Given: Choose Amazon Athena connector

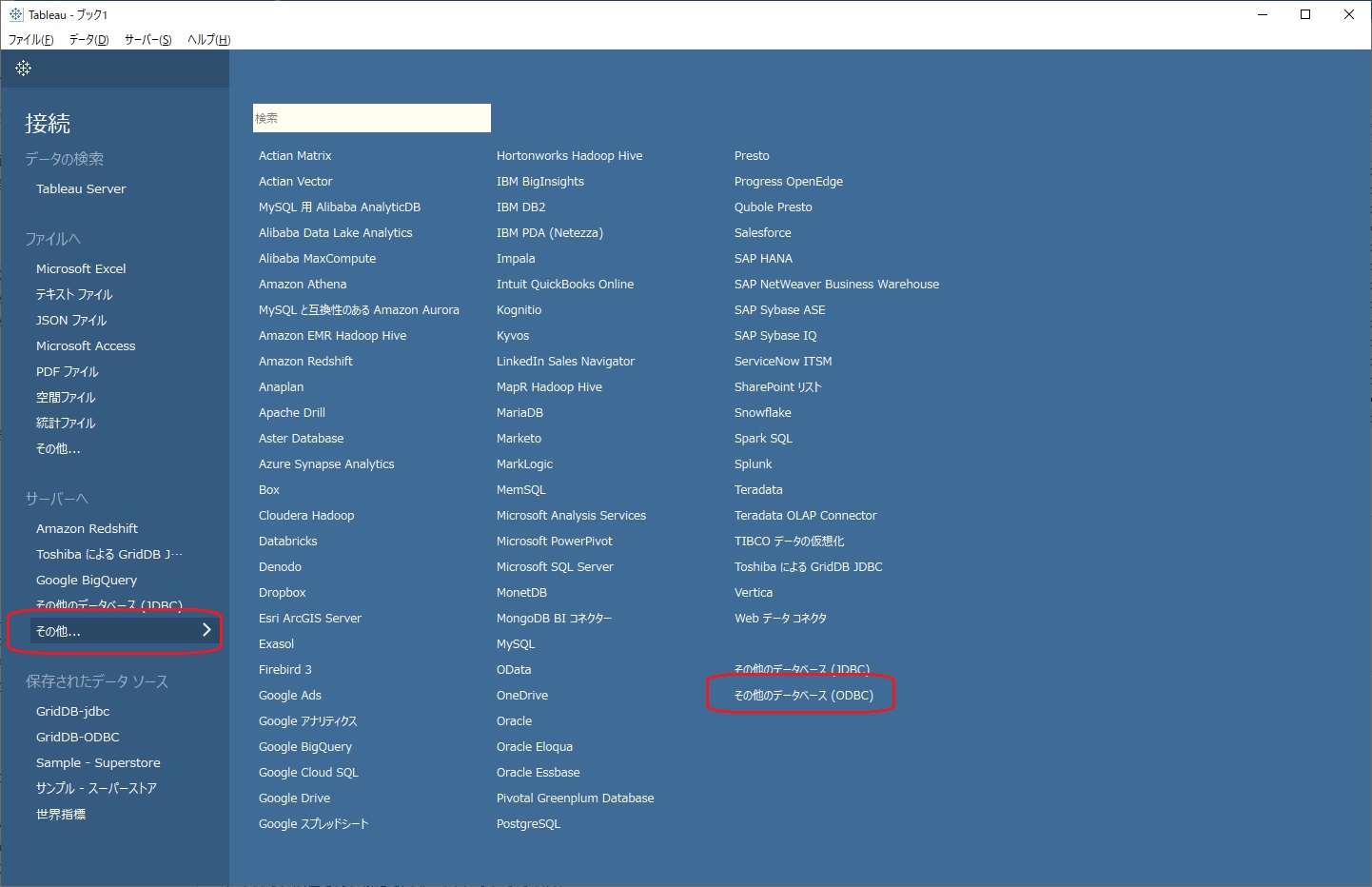Looking at the screenshot, I should pyautogui.click(x=303, y=285).
